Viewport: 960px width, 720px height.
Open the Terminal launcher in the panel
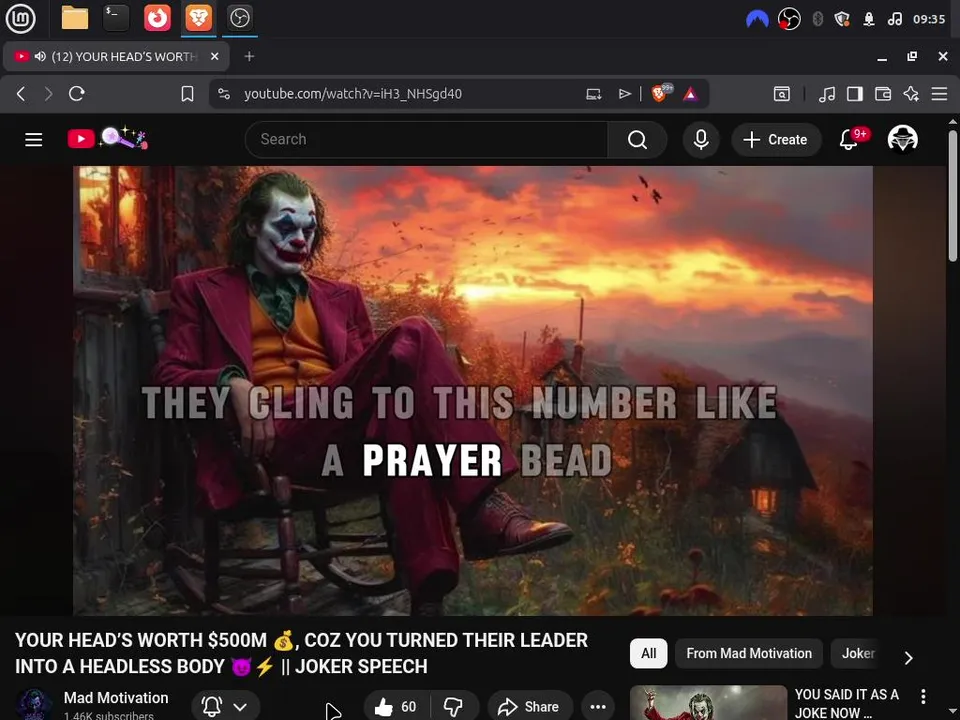pos(116,18)
